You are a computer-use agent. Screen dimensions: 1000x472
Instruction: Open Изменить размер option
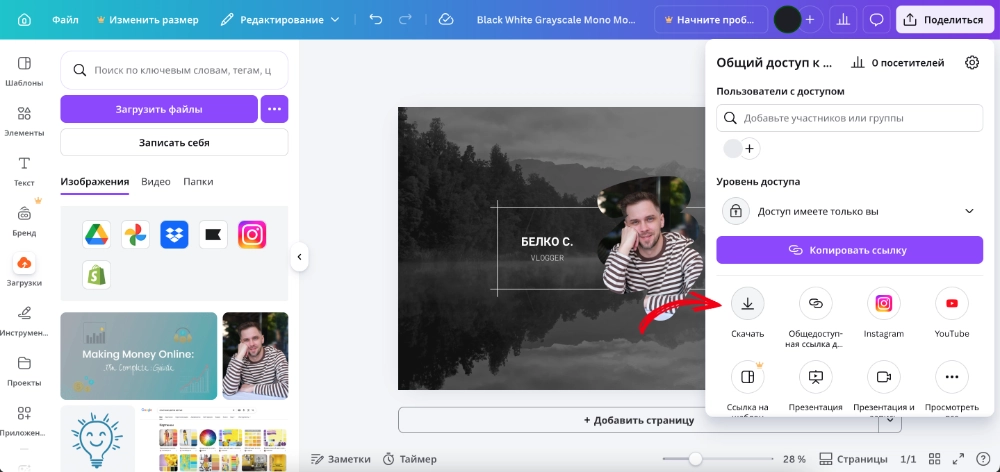click(147, 20)
